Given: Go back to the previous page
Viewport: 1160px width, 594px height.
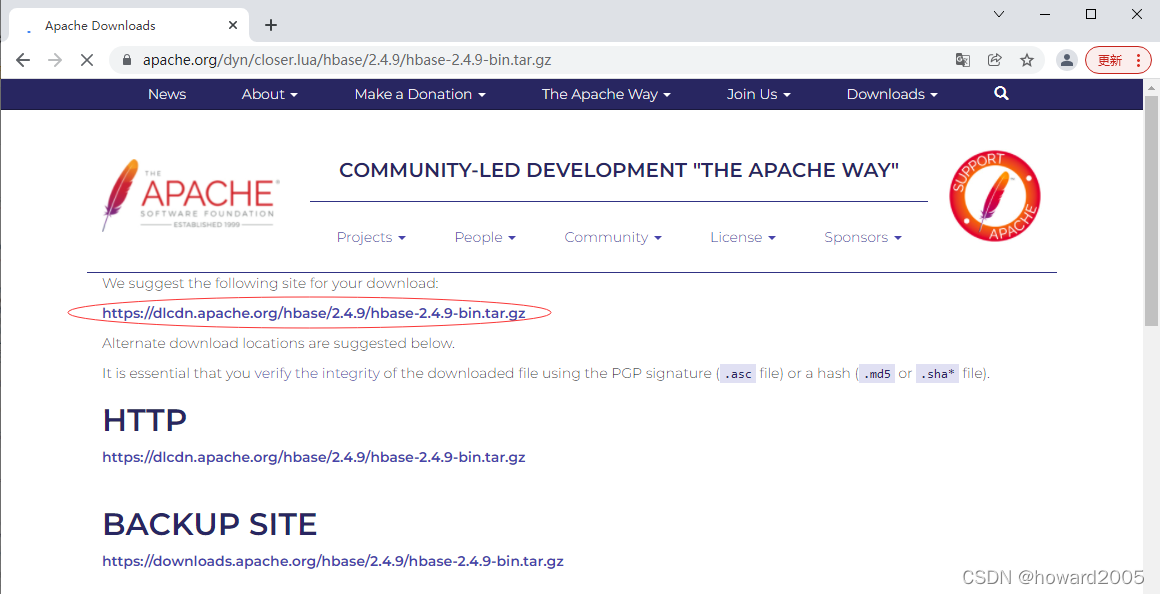Looking at the screenshot, I should pyautogui.click(x=23, y=60).
